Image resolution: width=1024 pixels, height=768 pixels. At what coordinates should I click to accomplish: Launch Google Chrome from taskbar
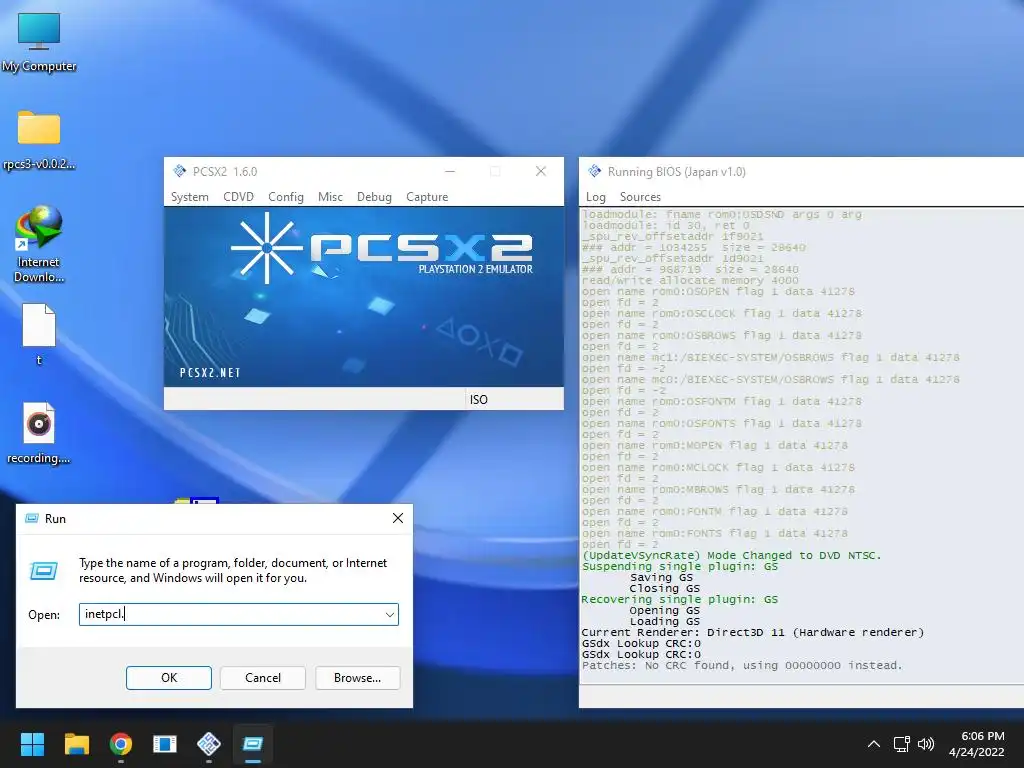tap(121, 744)
